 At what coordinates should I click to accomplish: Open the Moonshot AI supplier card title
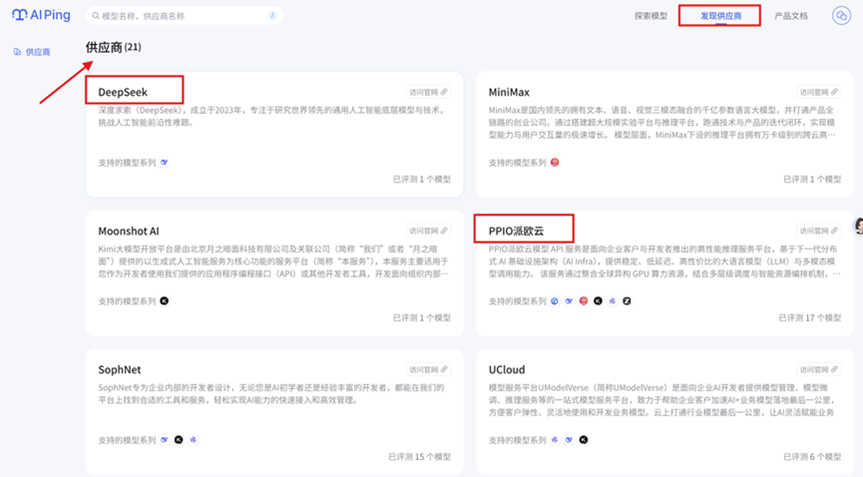(129, 231)
